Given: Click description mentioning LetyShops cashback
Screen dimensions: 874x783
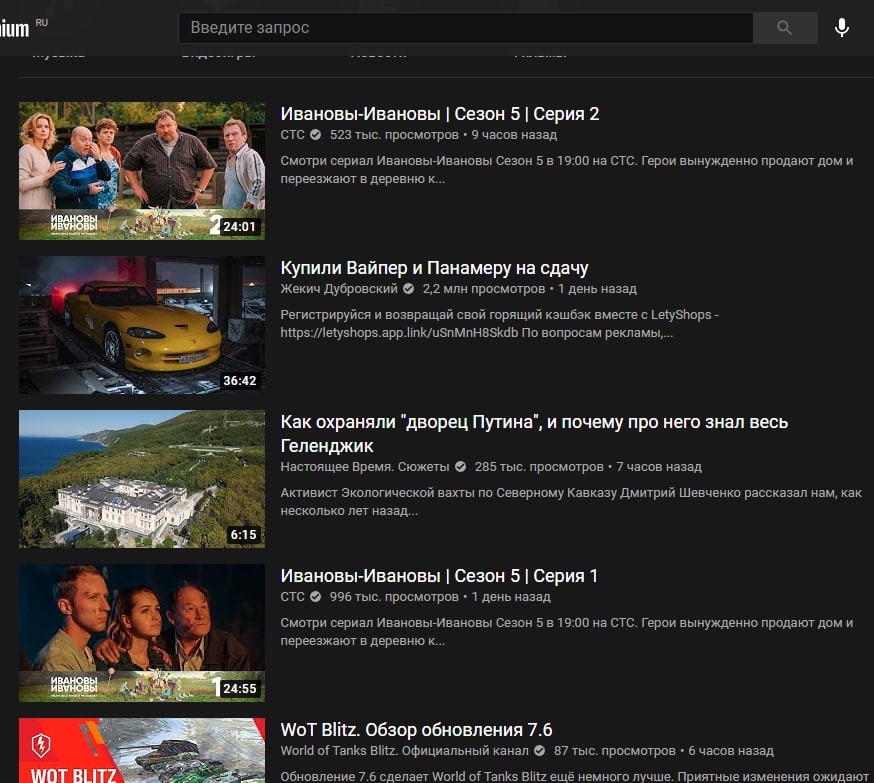Looking at the screenshot, I should pos(499,324).
